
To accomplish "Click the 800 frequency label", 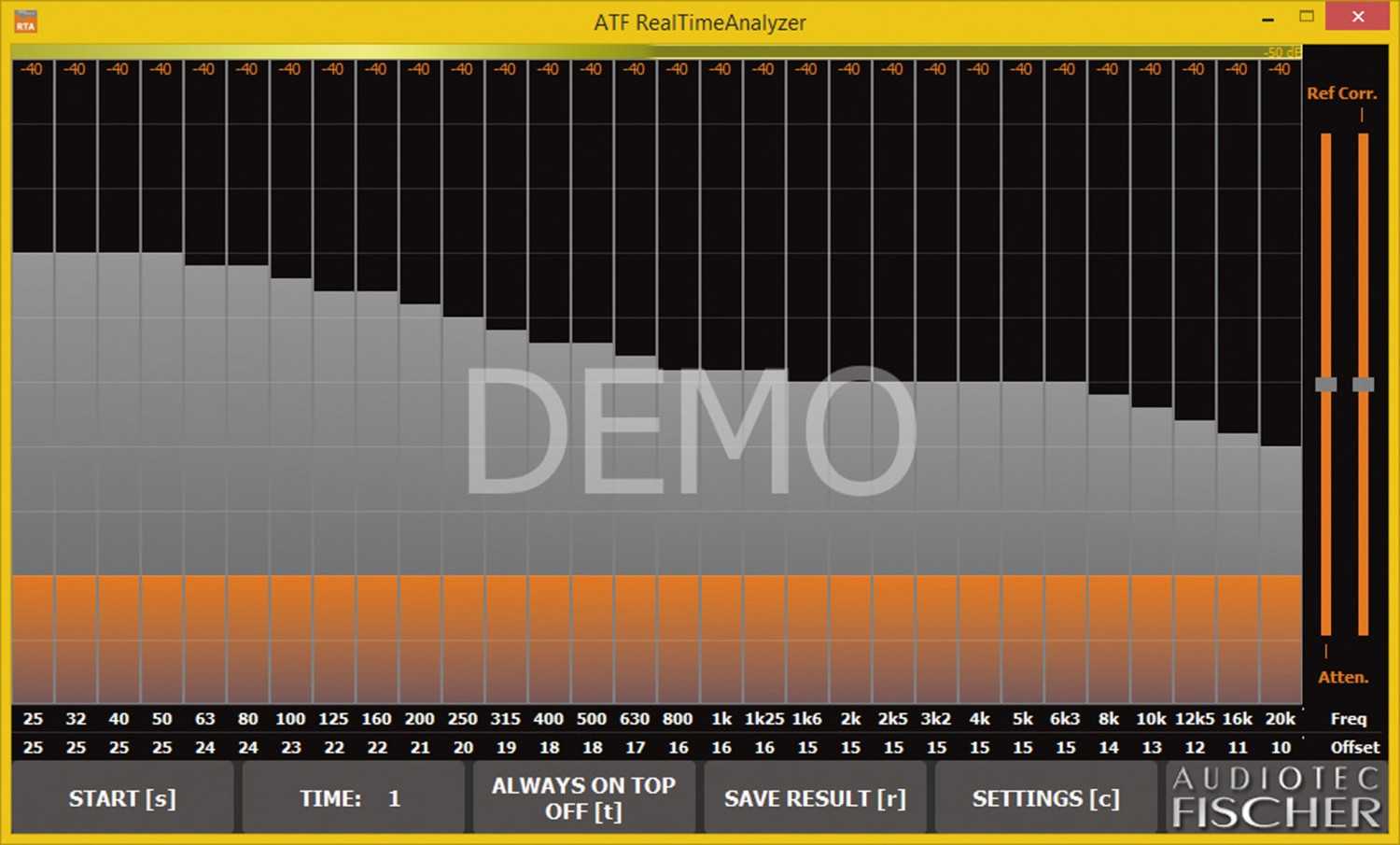I will 678,719.
